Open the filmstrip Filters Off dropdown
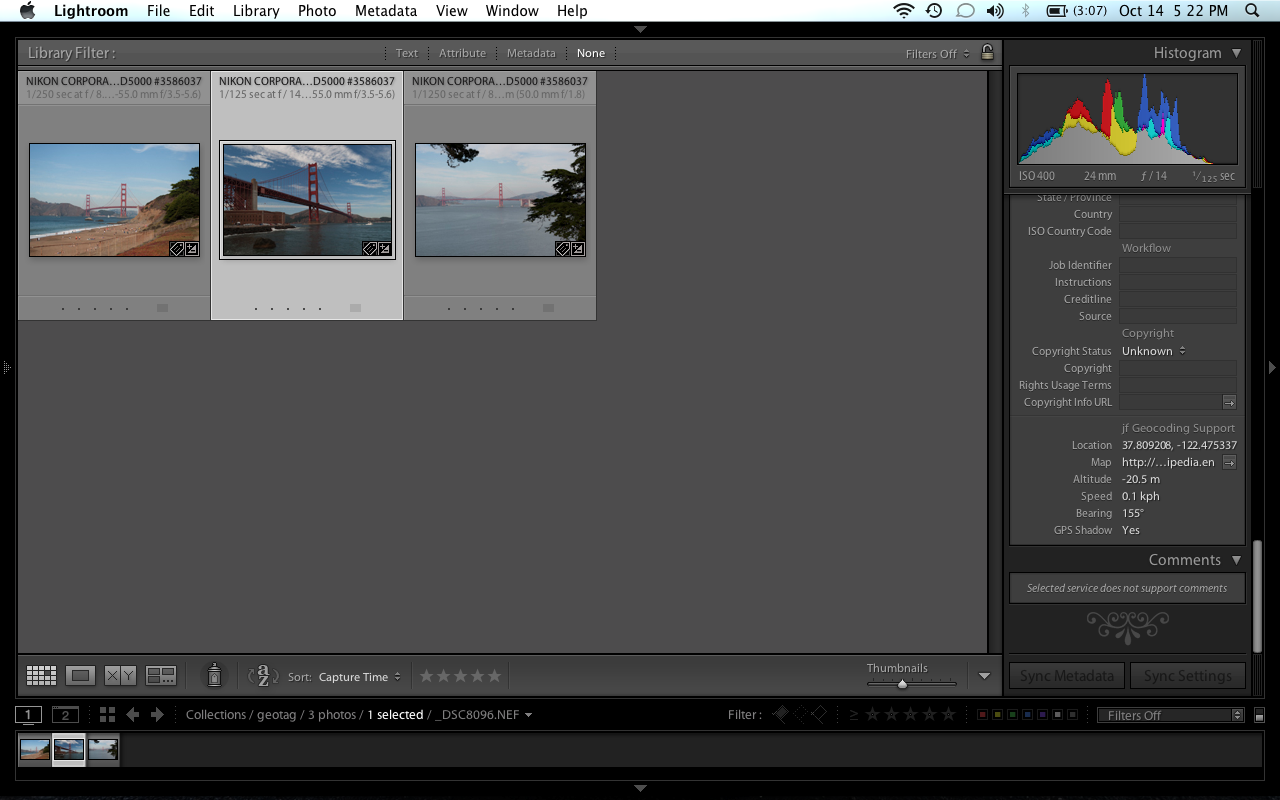The height and width of the screenshot is (800, 1280). pyautogui.click(x=1170, y=715)
